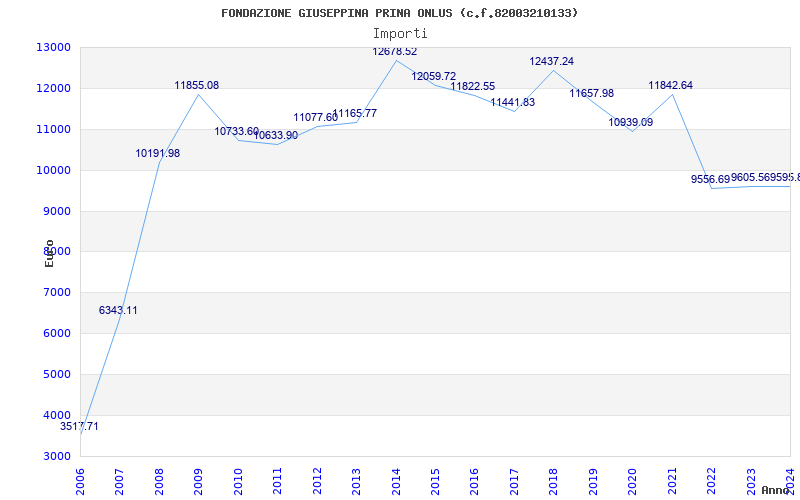
Task: Select the data label 9605.56
Action: [750, 177]
